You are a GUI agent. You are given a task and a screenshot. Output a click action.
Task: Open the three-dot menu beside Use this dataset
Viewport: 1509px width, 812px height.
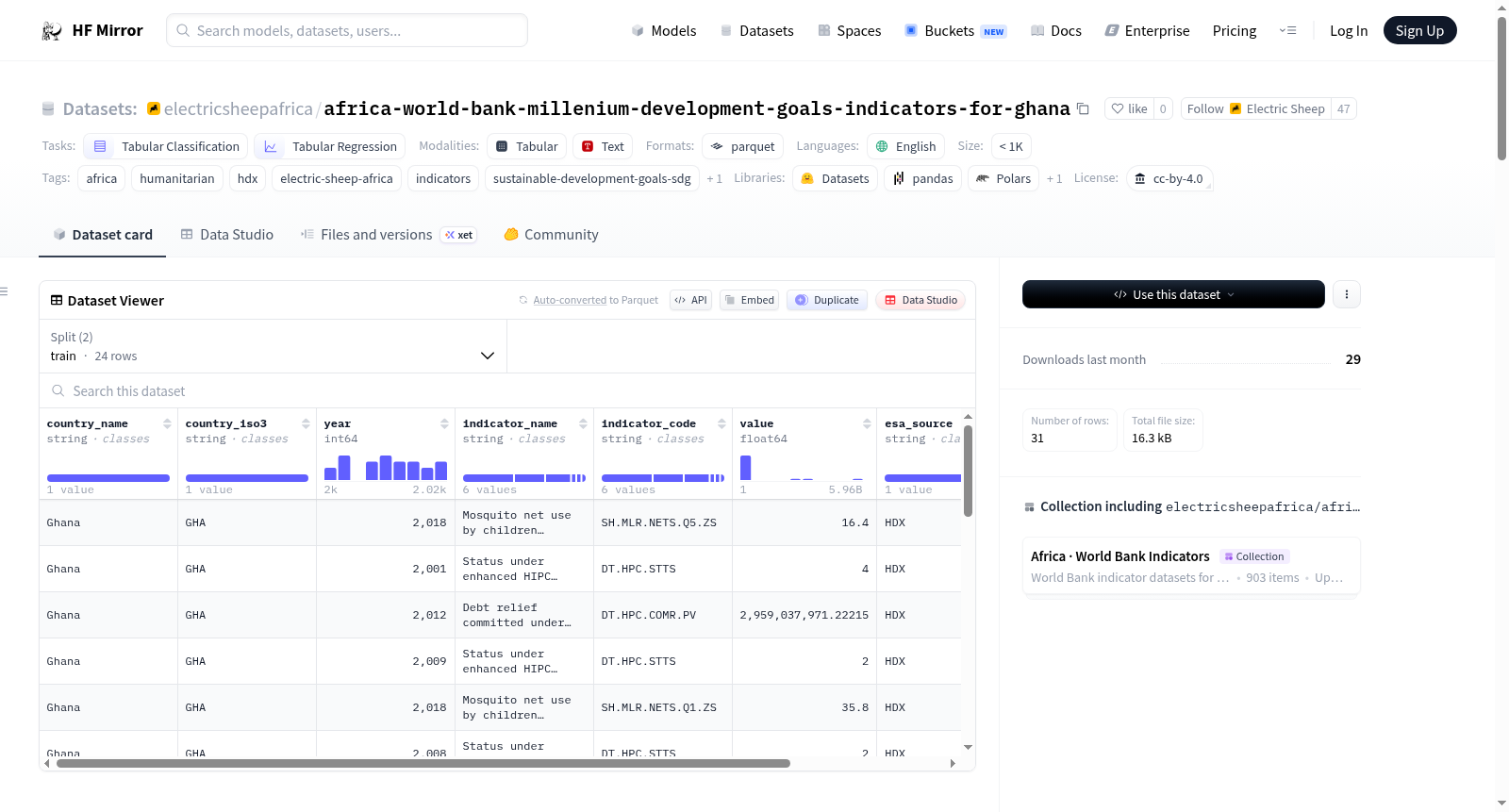(1346, 294)
